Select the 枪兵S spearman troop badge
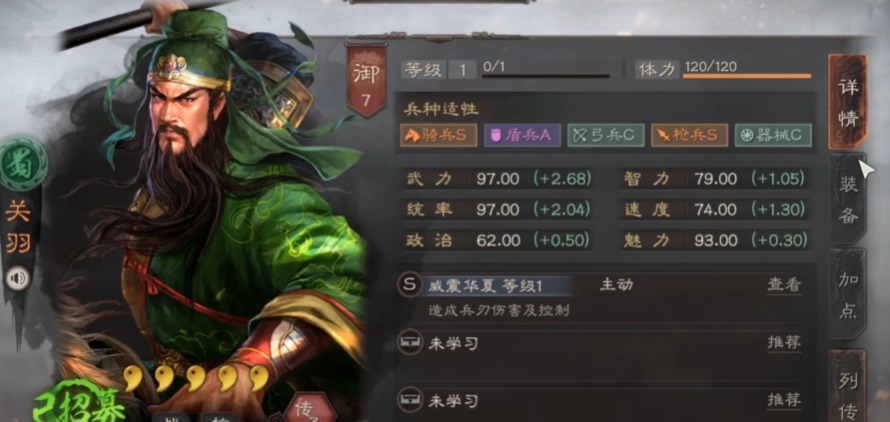 pos(689,135)
